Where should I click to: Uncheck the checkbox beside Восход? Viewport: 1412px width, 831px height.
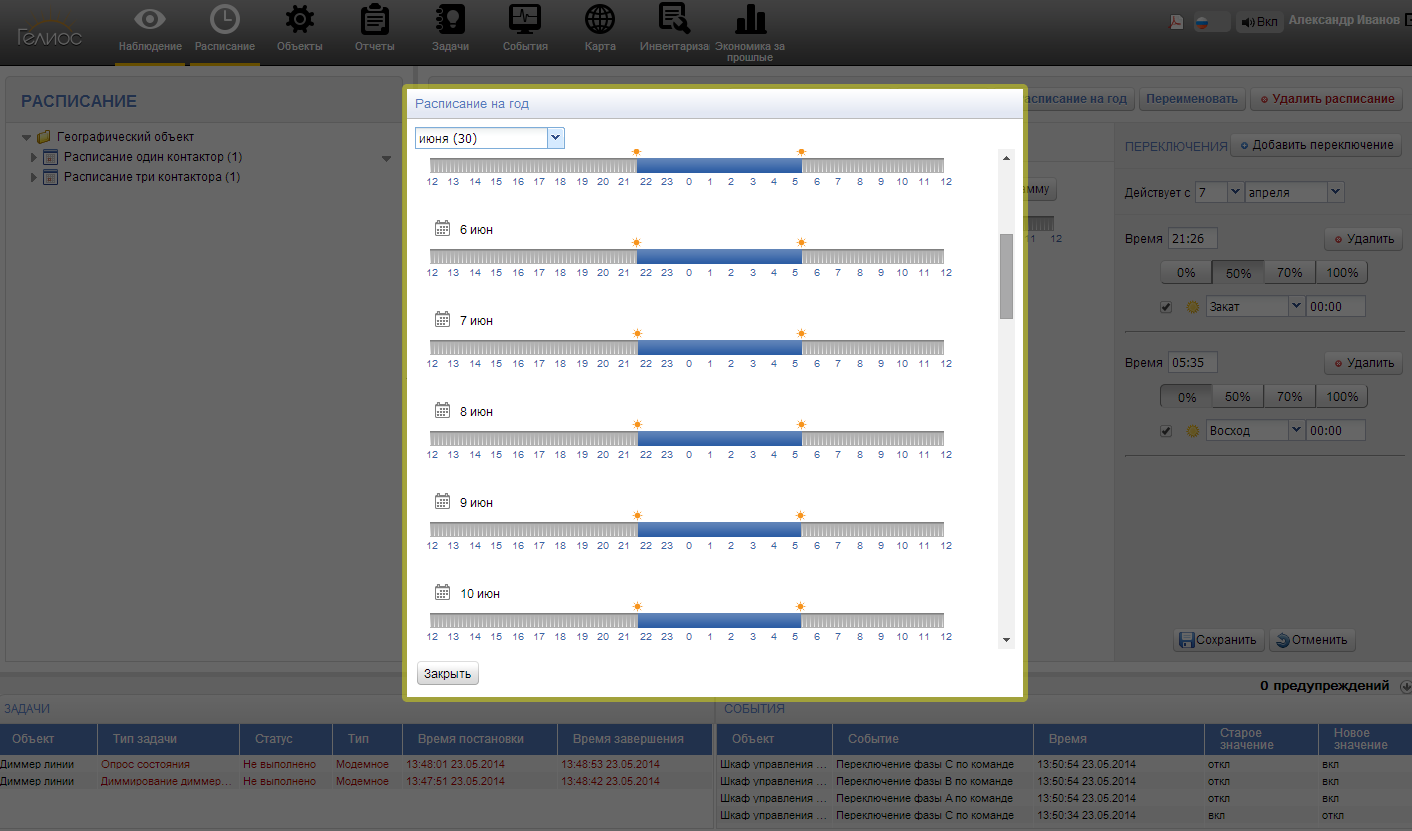[1166, 431]
